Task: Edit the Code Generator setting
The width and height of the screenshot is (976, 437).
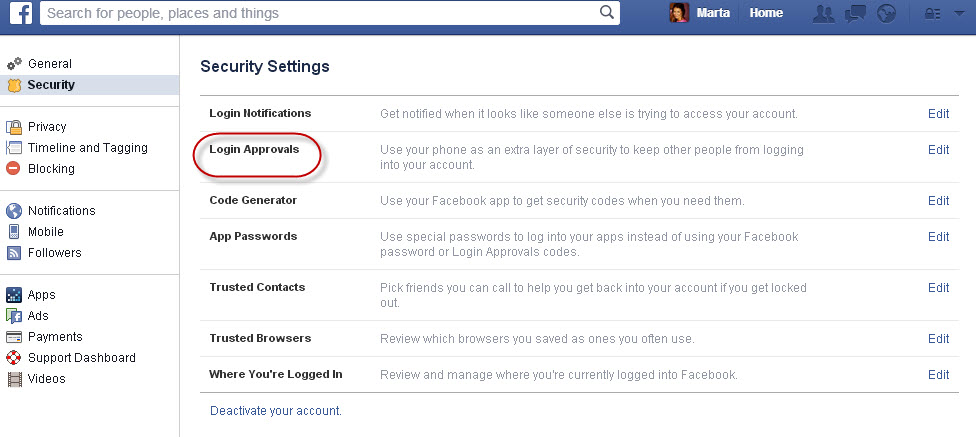Action: click(x=938, y=200)
